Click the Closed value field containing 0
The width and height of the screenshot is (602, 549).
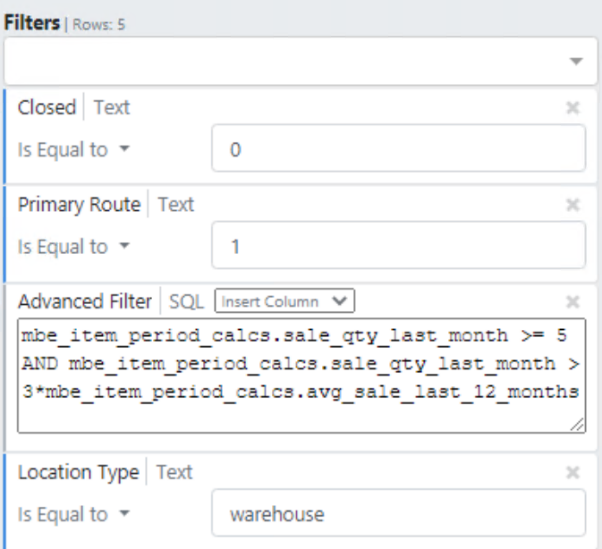pyautogui.click(x=398, y=150)
